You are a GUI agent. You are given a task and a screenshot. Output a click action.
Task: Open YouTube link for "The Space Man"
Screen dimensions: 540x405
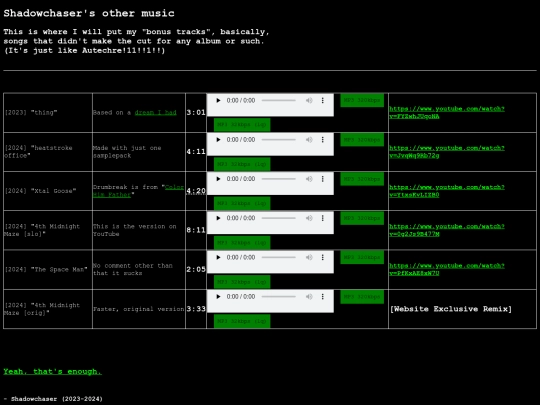(x=447, y=270)
